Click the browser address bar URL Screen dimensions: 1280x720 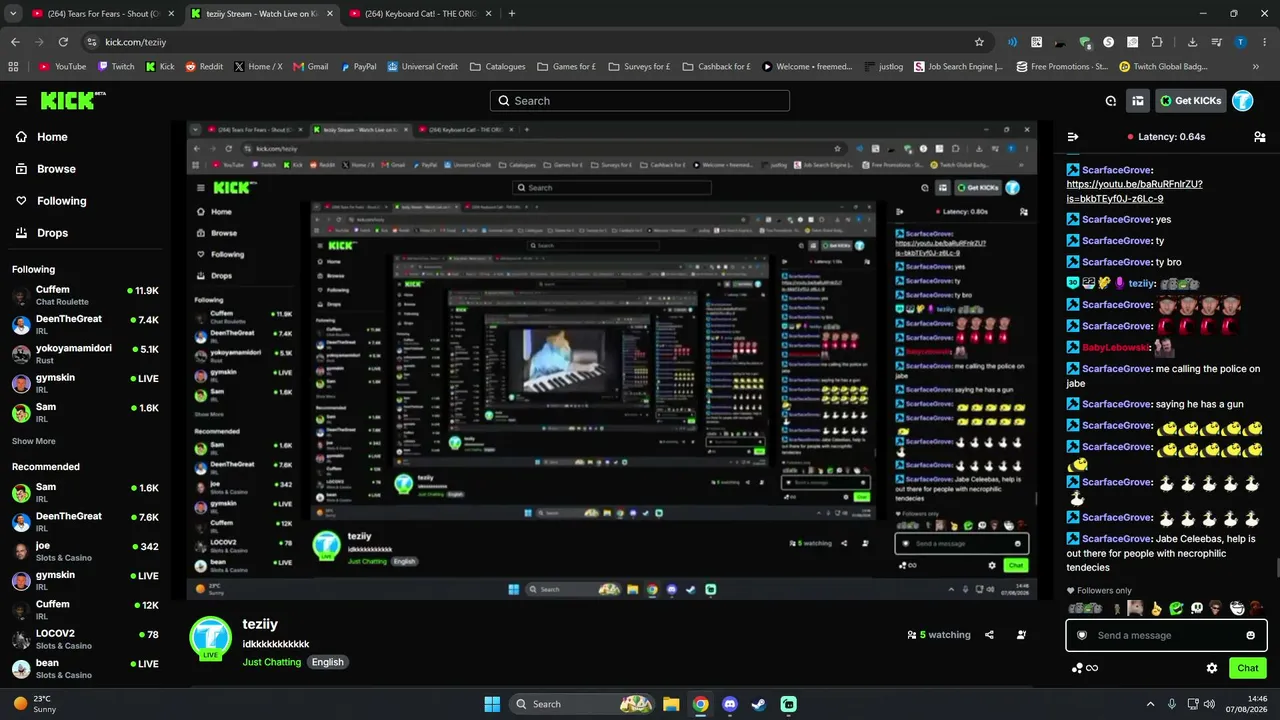pos(135,42)
